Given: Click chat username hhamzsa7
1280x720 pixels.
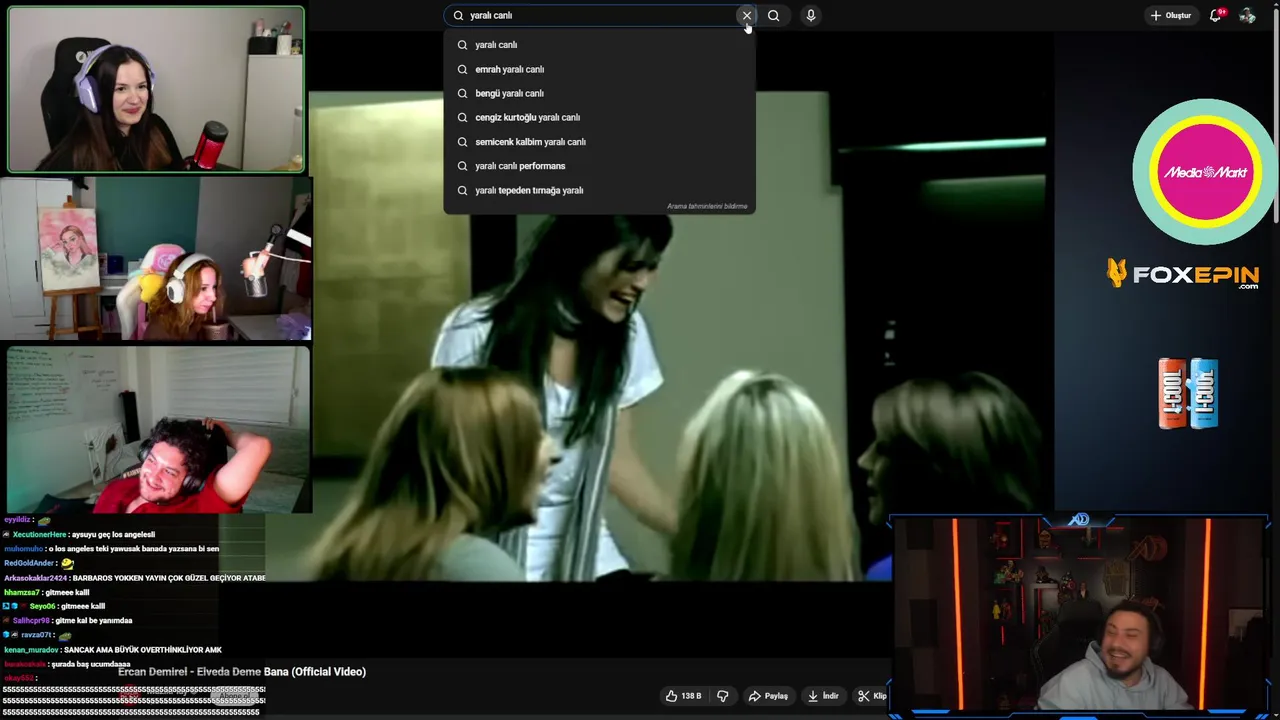Looking at the screenshot, I should [x=23, y=592].
